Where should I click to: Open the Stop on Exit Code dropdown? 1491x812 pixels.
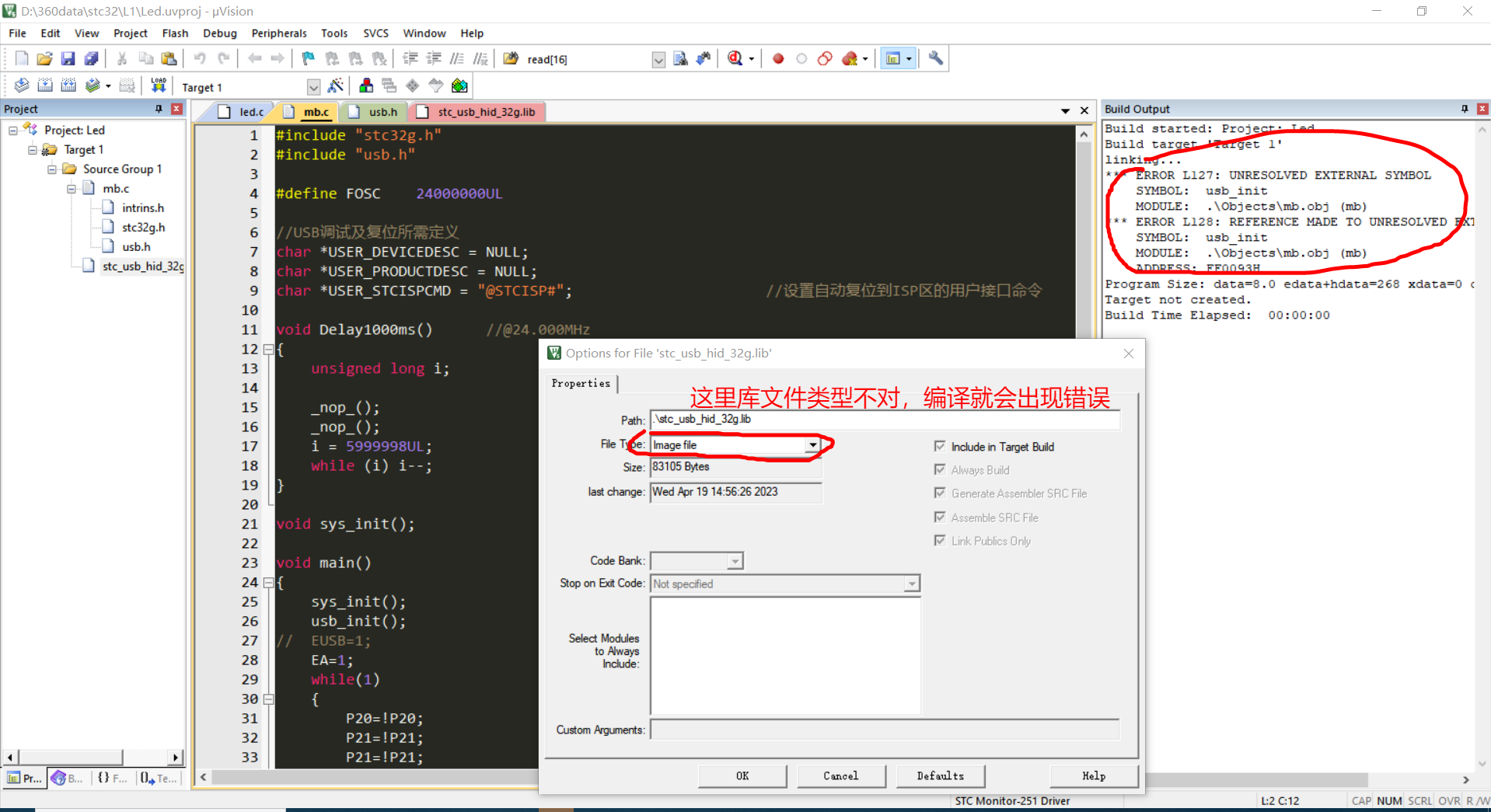coord(912,584)
